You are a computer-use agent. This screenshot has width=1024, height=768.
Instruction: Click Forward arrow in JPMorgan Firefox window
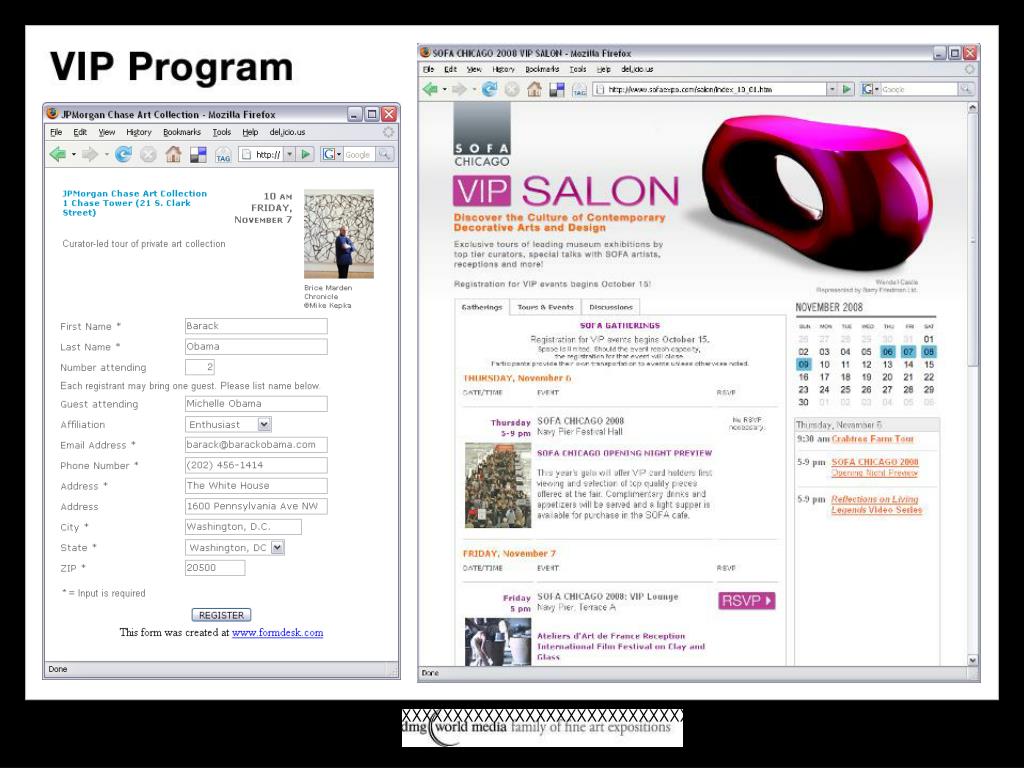pyautogui.click(x=90, y=155)
